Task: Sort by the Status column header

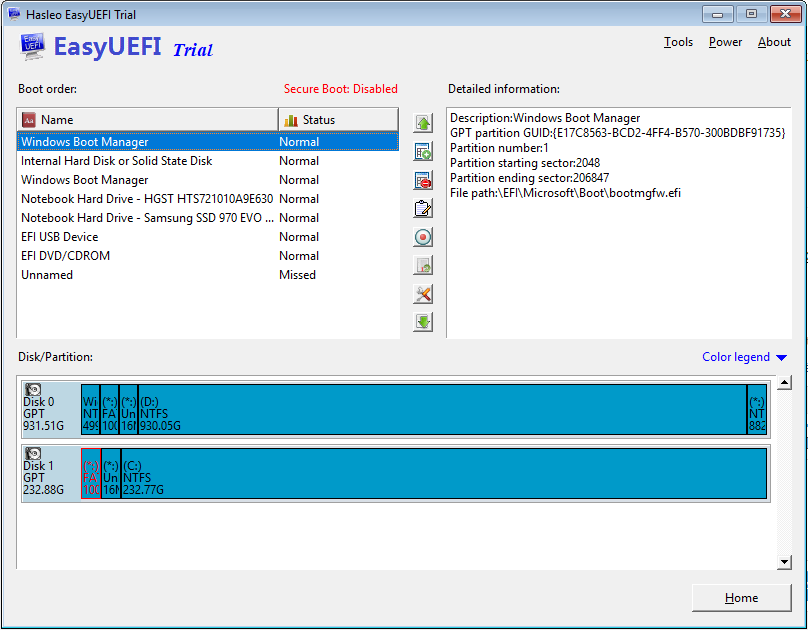Action: [338, 120]
